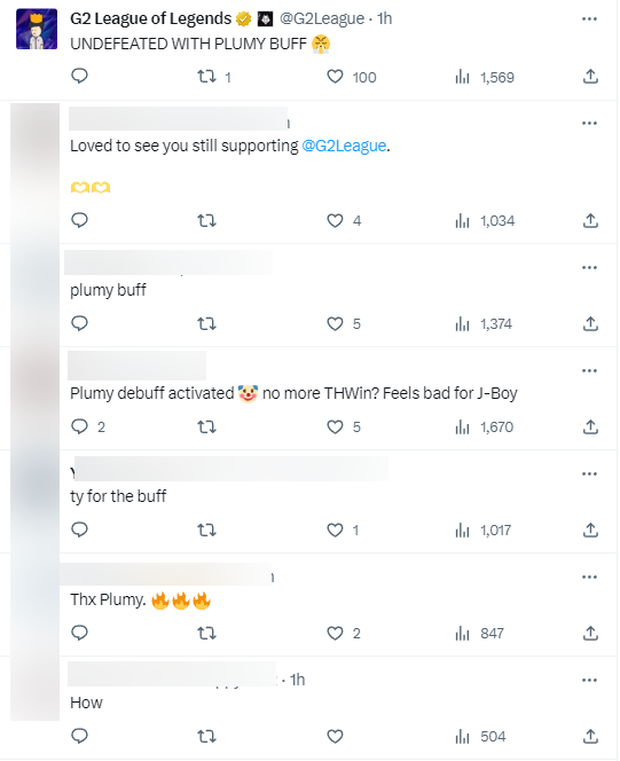Viewport: 620px width, 761px height.
Task: Like the 'Loved to see you' reply
Action: pyautogui.click(x=336, y=220)
